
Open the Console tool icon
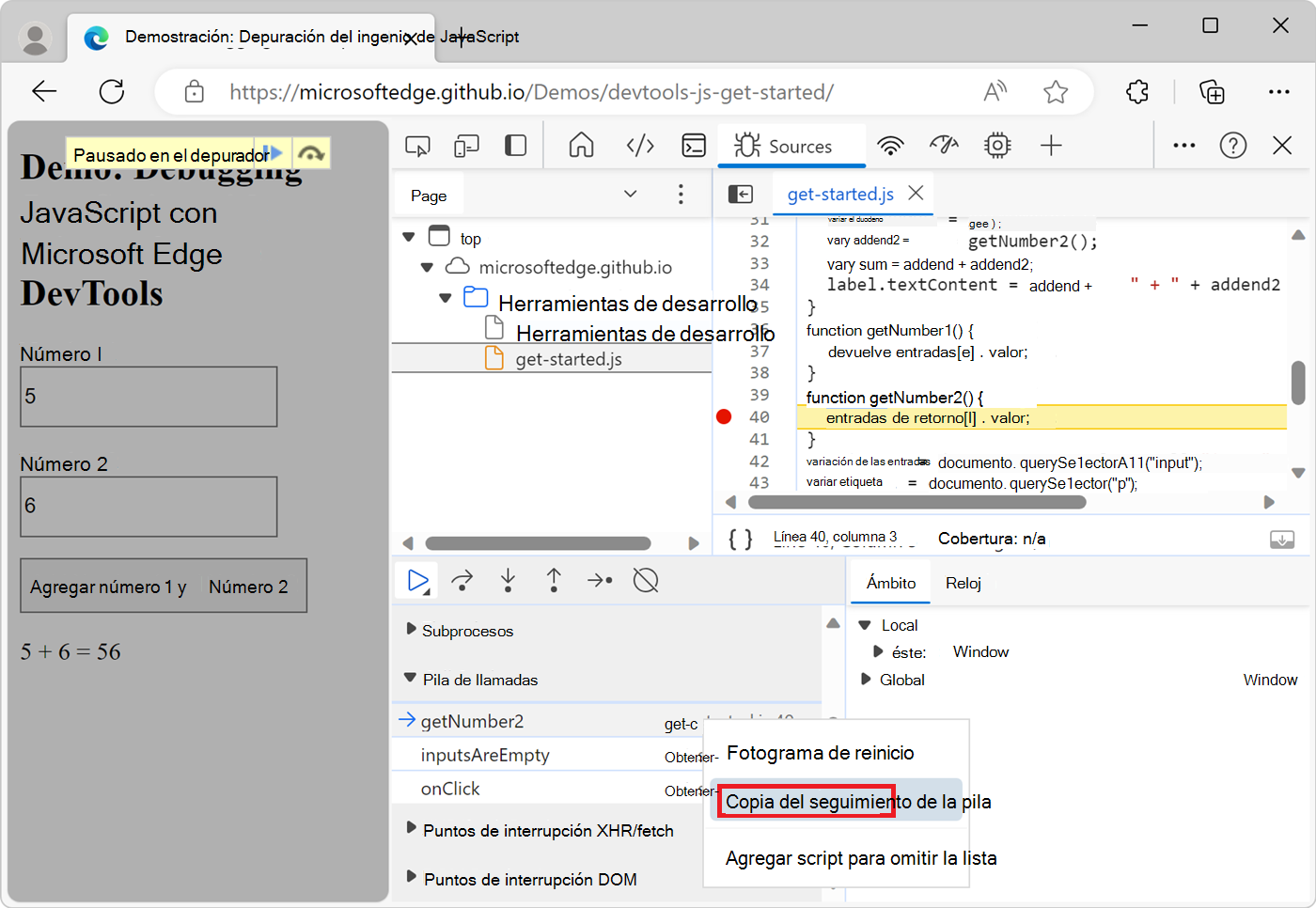pyautogui.click(x=694, y=146)
